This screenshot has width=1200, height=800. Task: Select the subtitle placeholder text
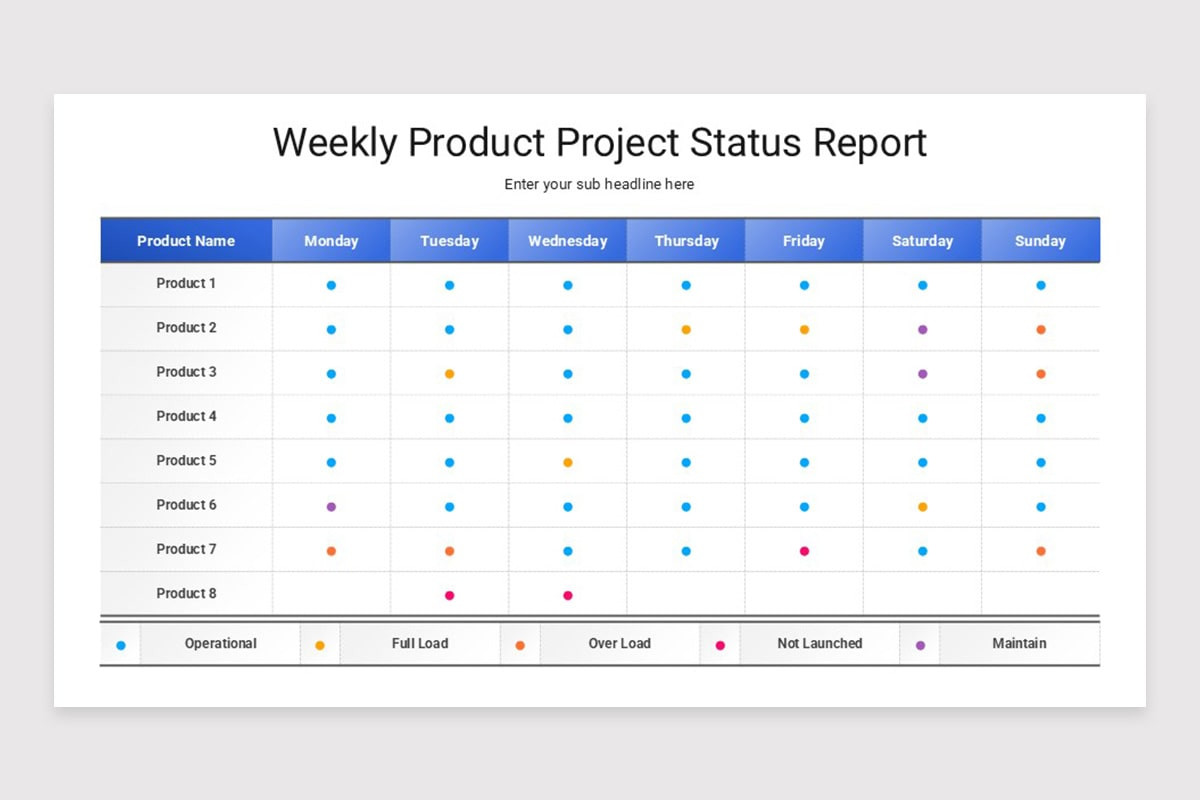pos(600,184)
